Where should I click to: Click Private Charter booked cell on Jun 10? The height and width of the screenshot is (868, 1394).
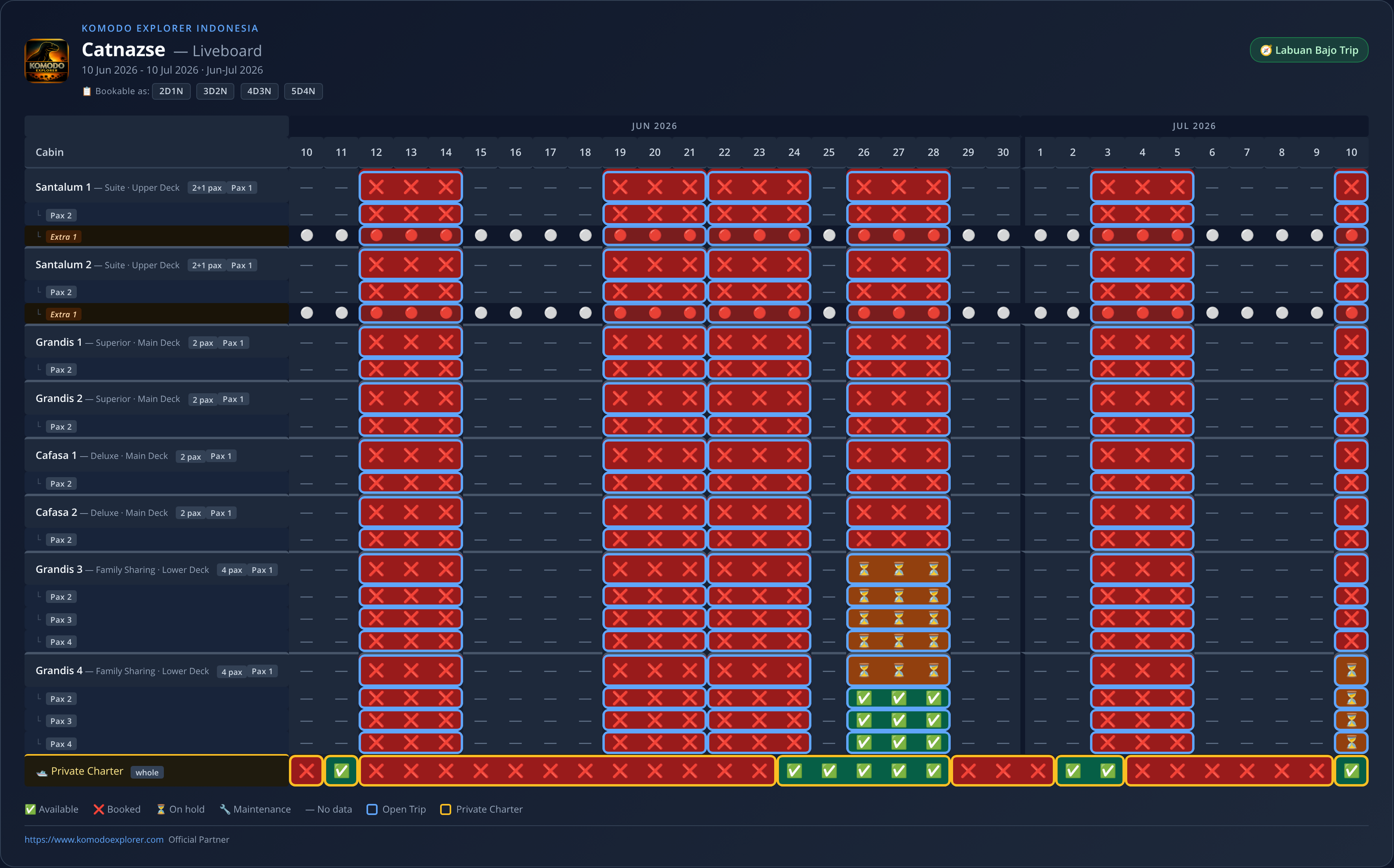tap(307, 770)
